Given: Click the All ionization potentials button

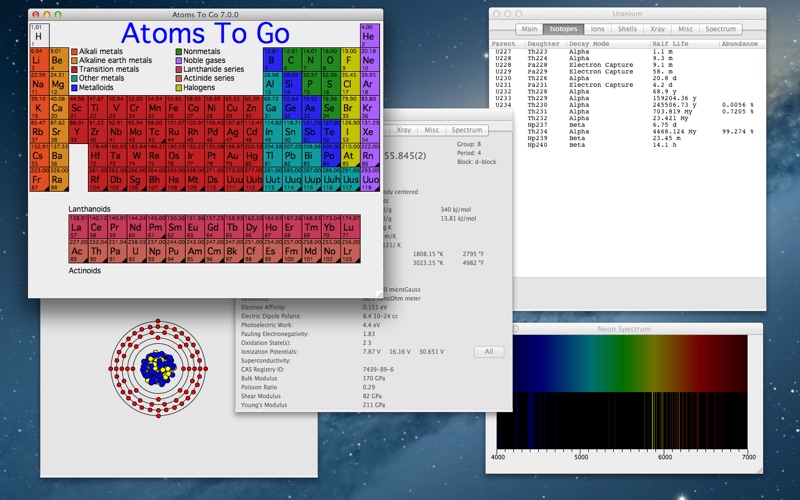Looking at the screenshot, I should point(489,352).
